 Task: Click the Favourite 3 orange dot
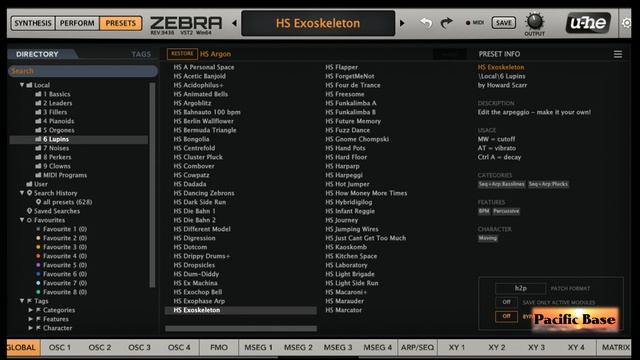point(38,247)
